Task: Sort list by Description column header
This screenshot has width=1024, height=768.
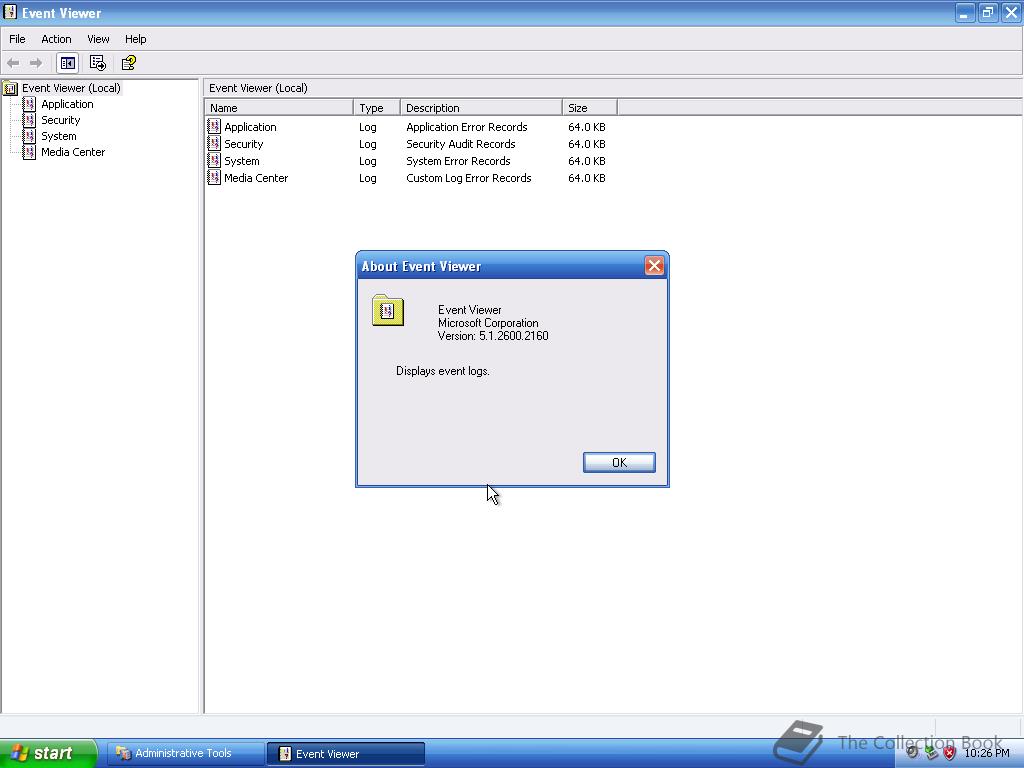Action: (x=481, y=108)
